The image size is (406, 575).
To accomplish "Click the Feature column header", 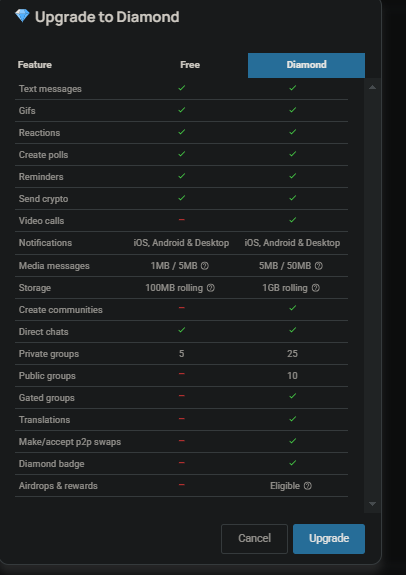I will point(35,65).
